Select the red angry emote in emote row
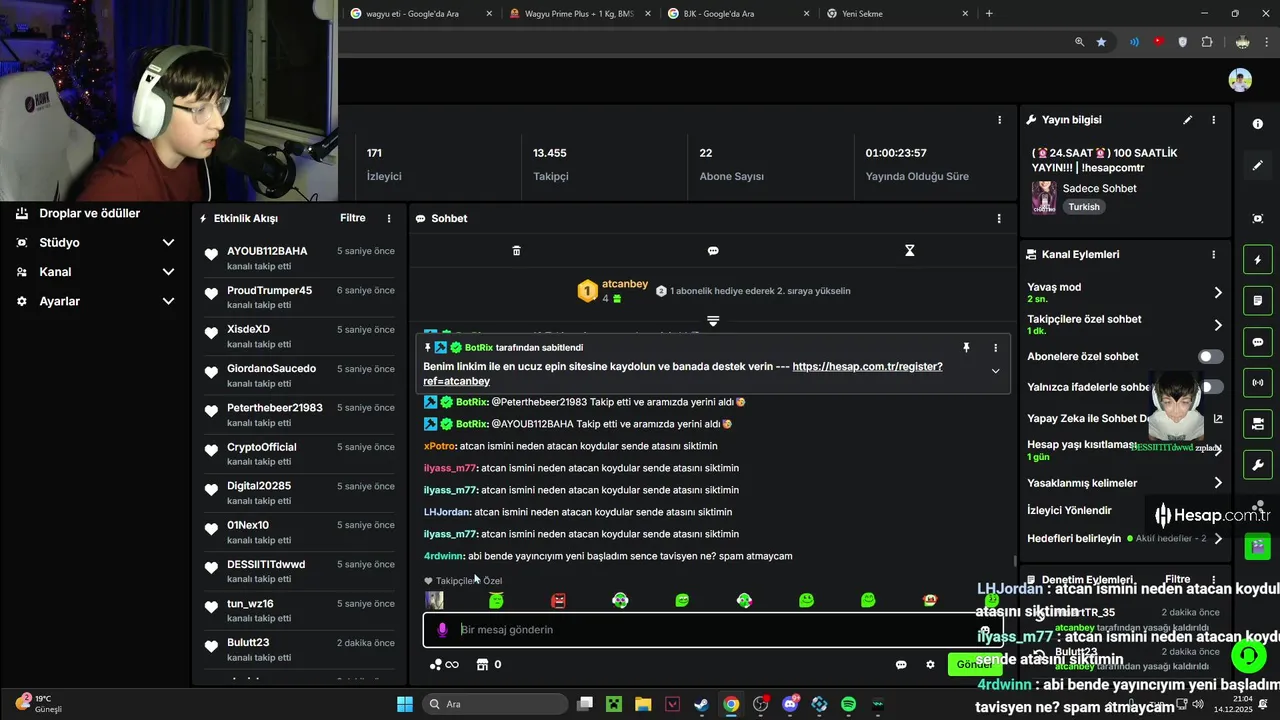This screenshot has height=720, width=1280. pyautogui.click(x=558, y=600)
